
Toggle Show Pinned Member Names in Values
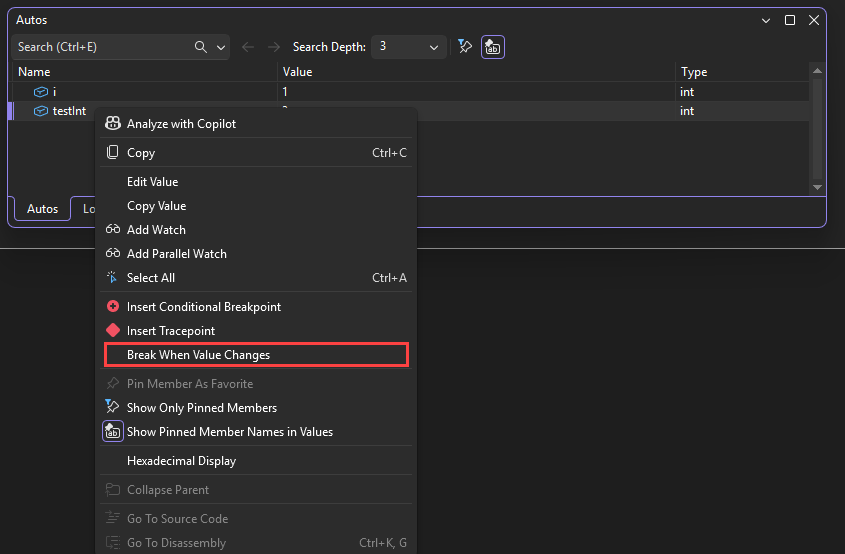coord(229,432)
